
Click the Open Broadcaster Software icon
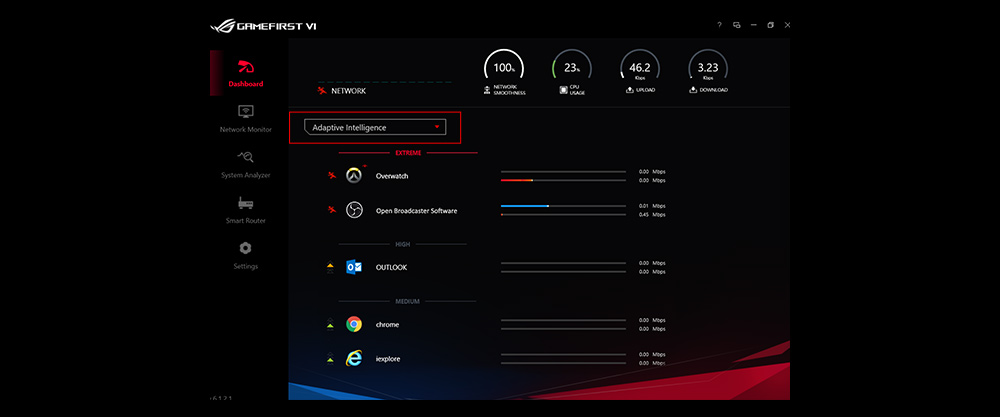(x=353, y=210)
